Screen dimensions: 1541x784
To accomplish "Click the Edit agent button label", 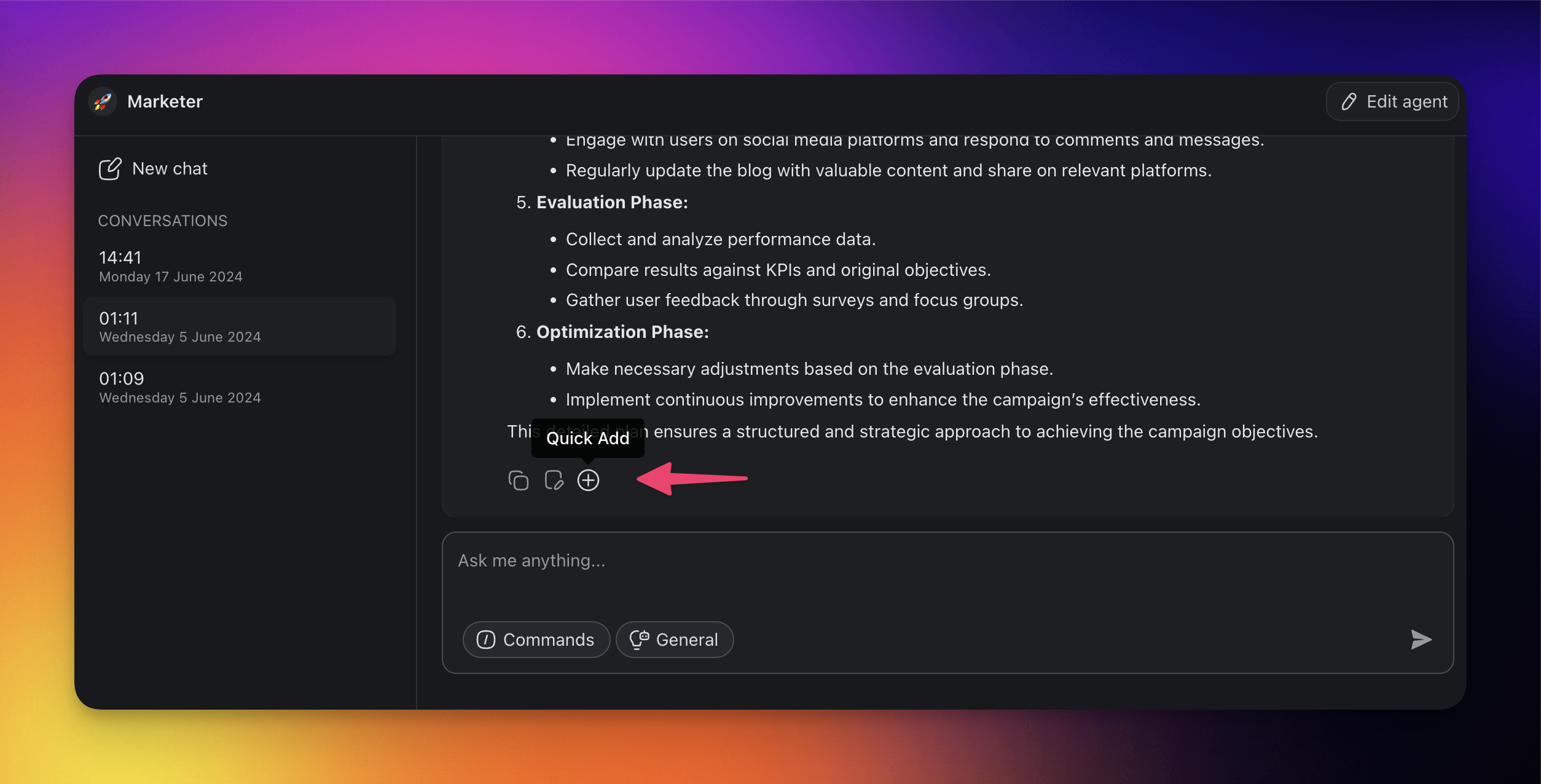I will coord(1406,101).
